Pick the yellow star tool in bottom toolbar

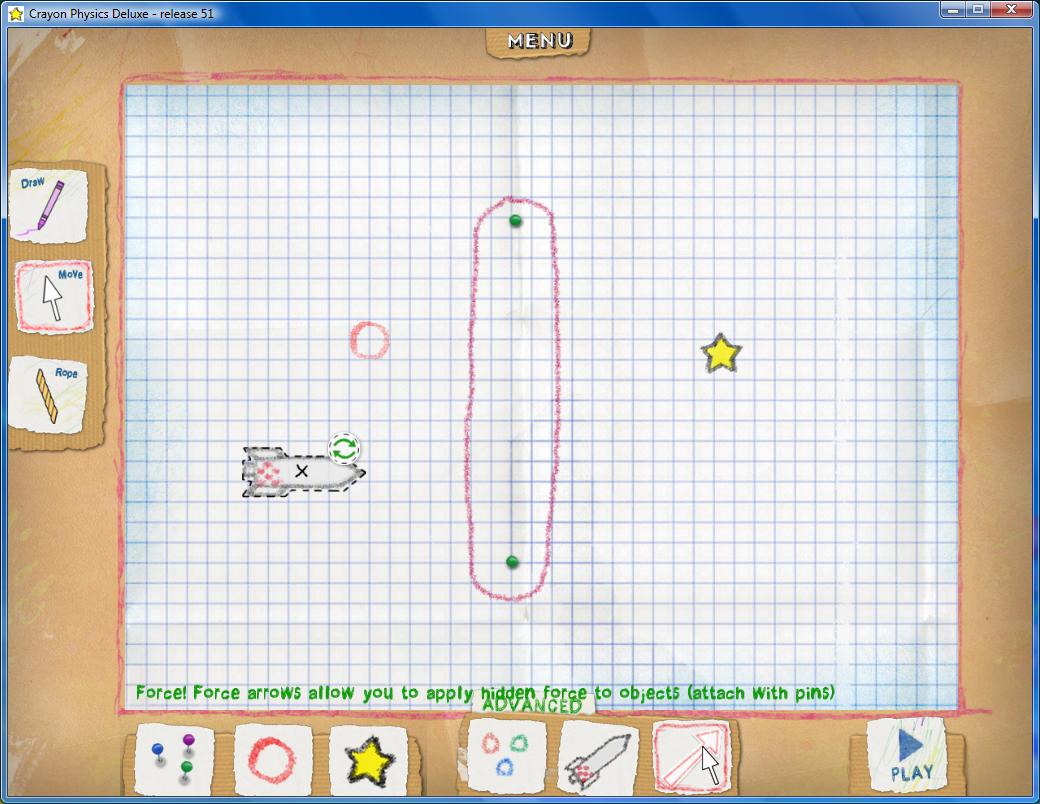[x=369, y=760]
